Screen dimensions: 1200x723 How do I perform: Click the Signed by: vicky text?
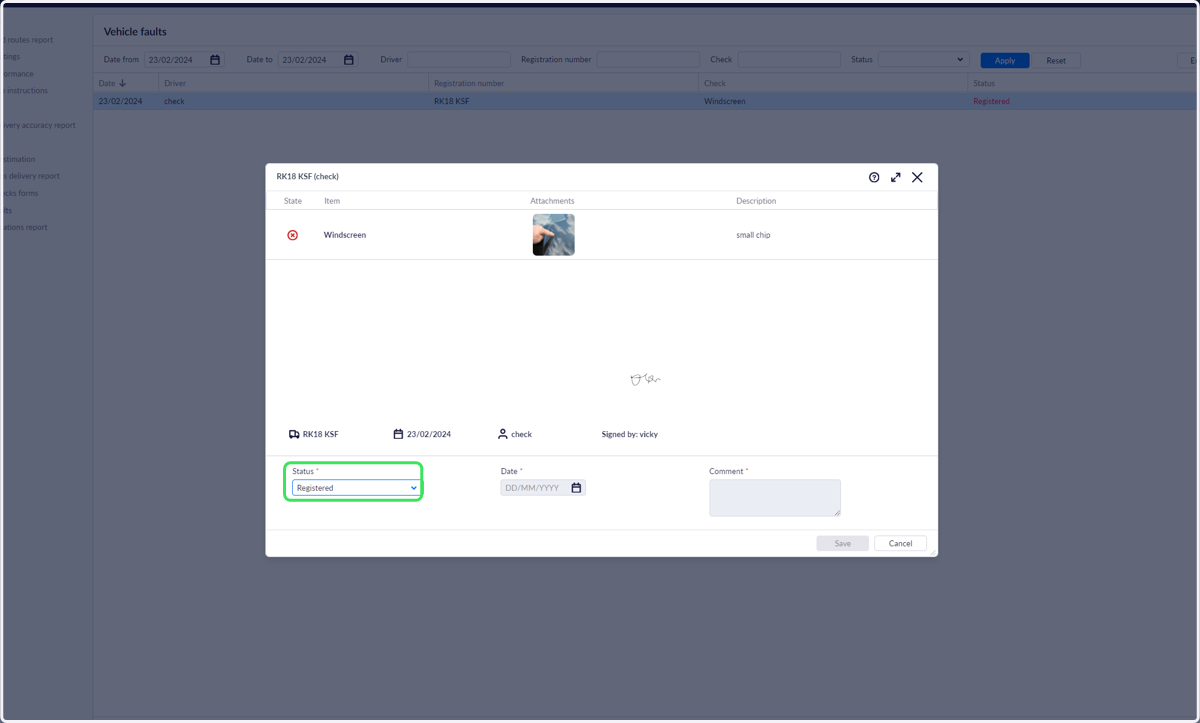(x=630, y=434)
